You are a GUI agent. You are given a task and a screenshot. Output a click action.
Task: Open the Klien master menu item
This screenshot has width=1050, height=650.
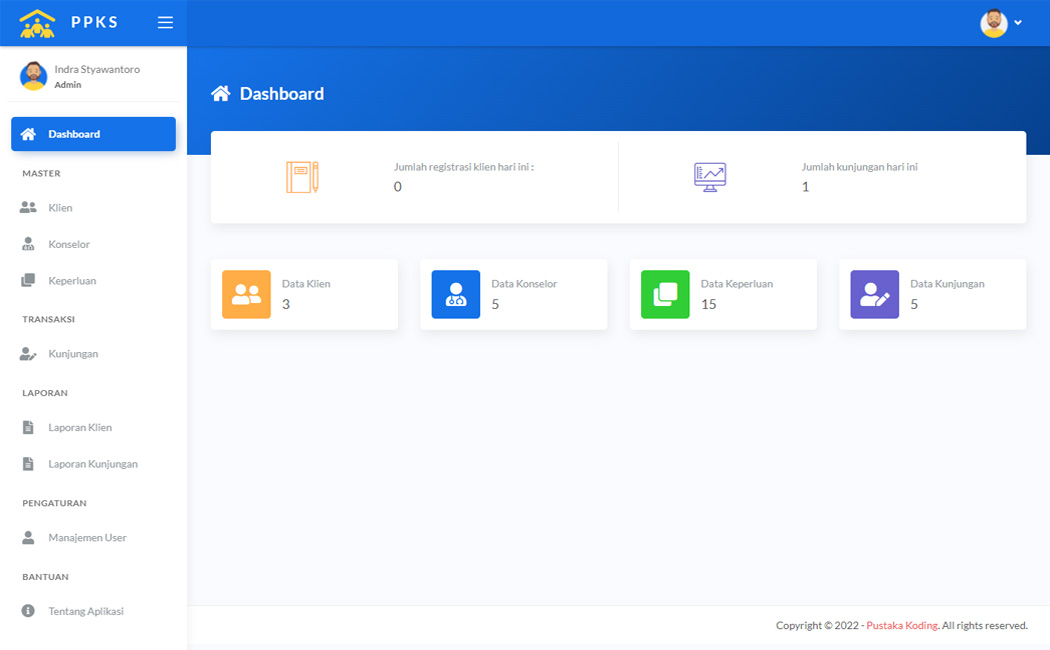coord(60,208)
